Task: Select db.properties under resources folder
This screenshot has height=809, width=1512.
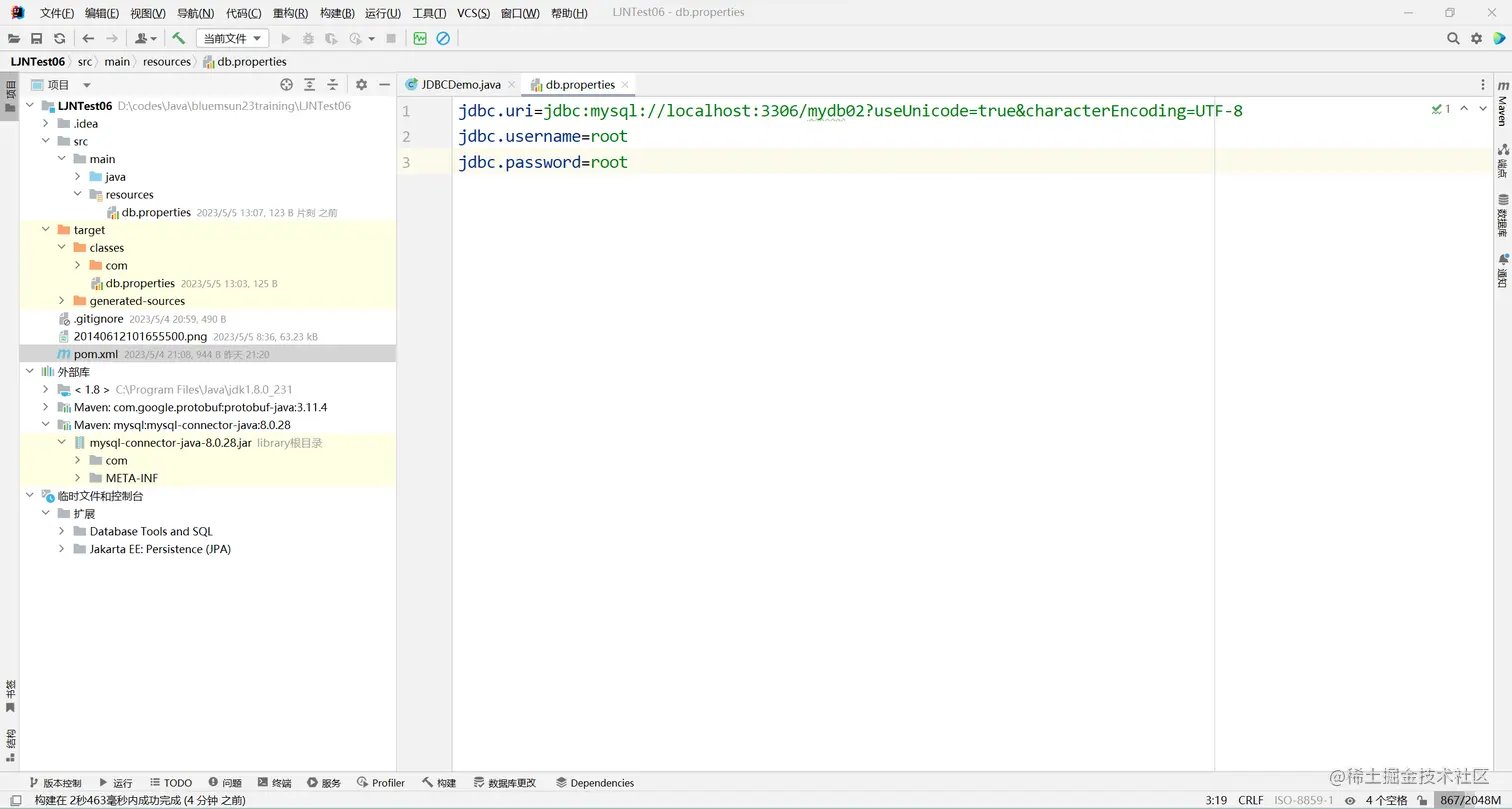Action: [x=156, y=213]
